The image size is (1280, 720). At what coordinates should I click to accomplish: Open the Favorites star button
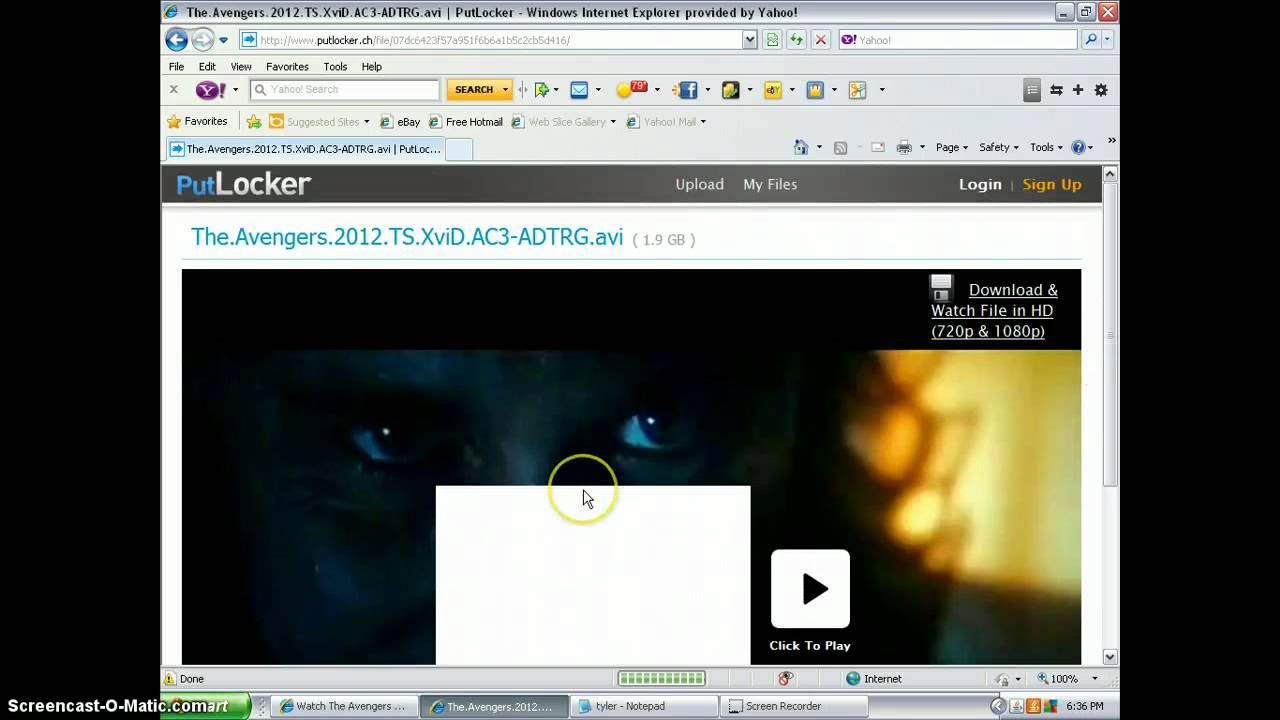[197, 121]
